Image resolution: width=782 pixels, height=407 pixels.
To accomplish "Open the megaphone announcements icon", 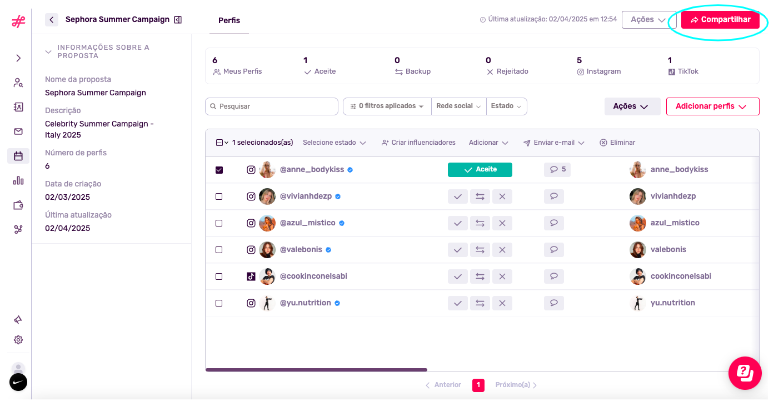I will point(18,320).
